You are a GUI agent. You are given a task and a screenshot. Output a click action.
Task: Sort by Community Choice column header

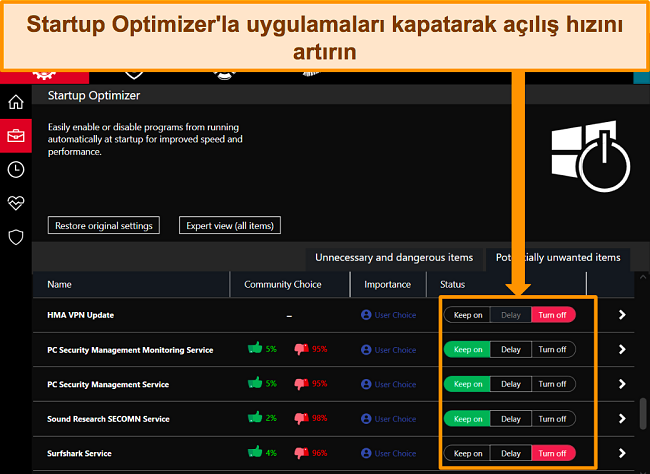[x=290, y=284]
